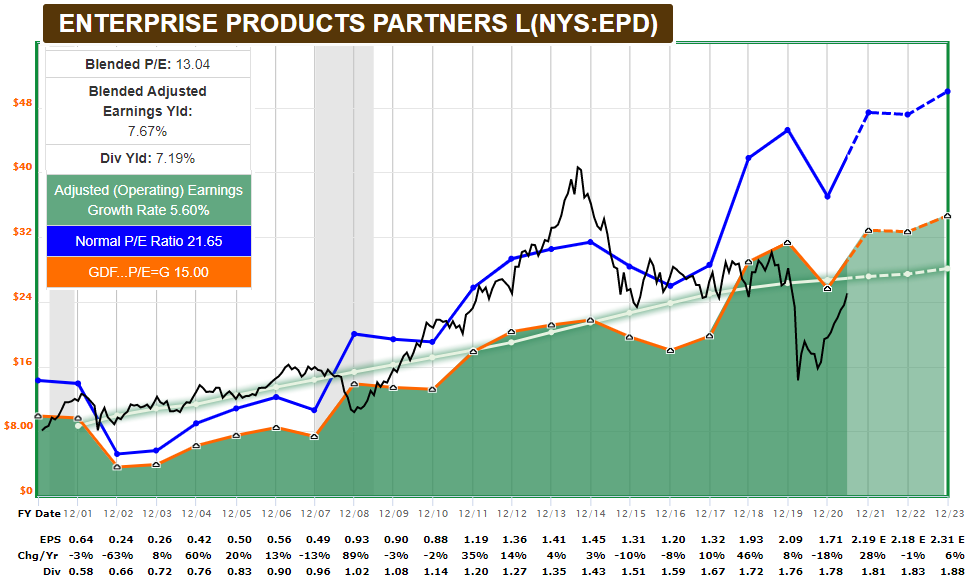Click the EPS value 2.09
970x582 pixels.
pyautogui.click(x=792, y=540)
